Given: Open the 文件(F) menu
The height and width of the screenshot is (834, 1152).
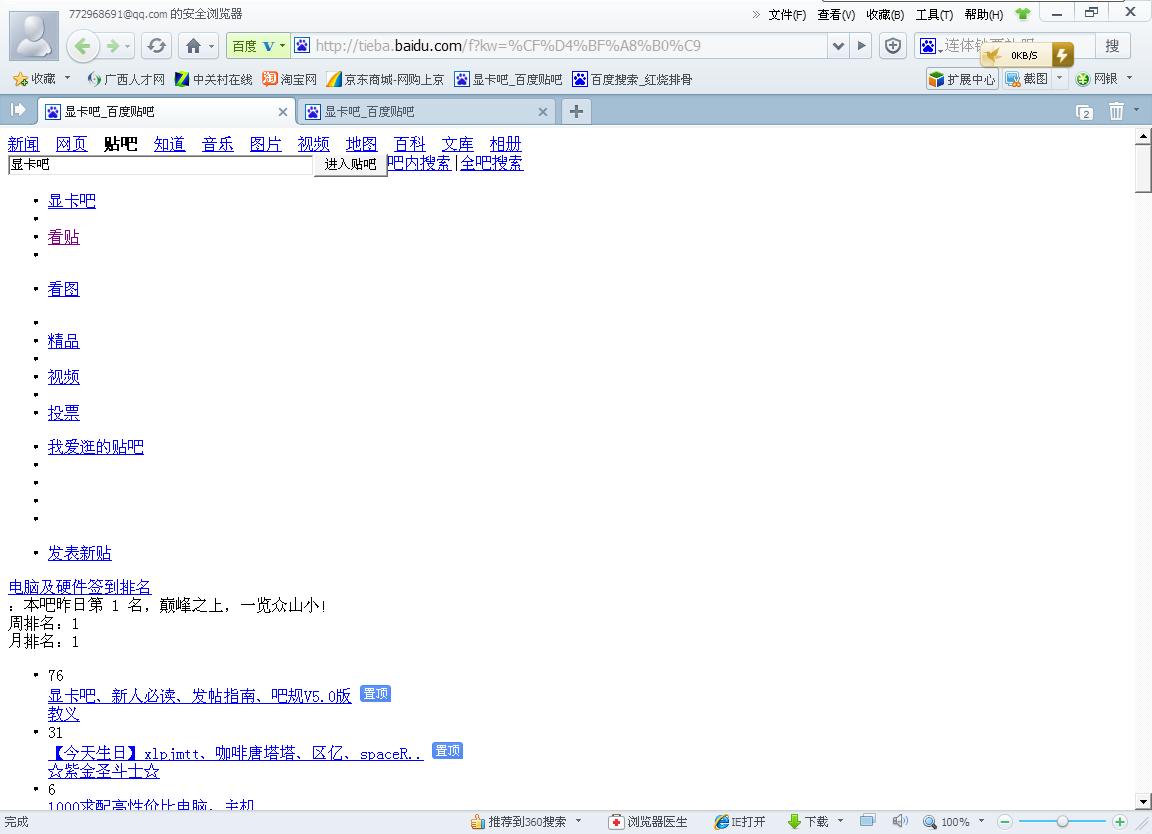Looking at the screenshot, I should 787,15.
